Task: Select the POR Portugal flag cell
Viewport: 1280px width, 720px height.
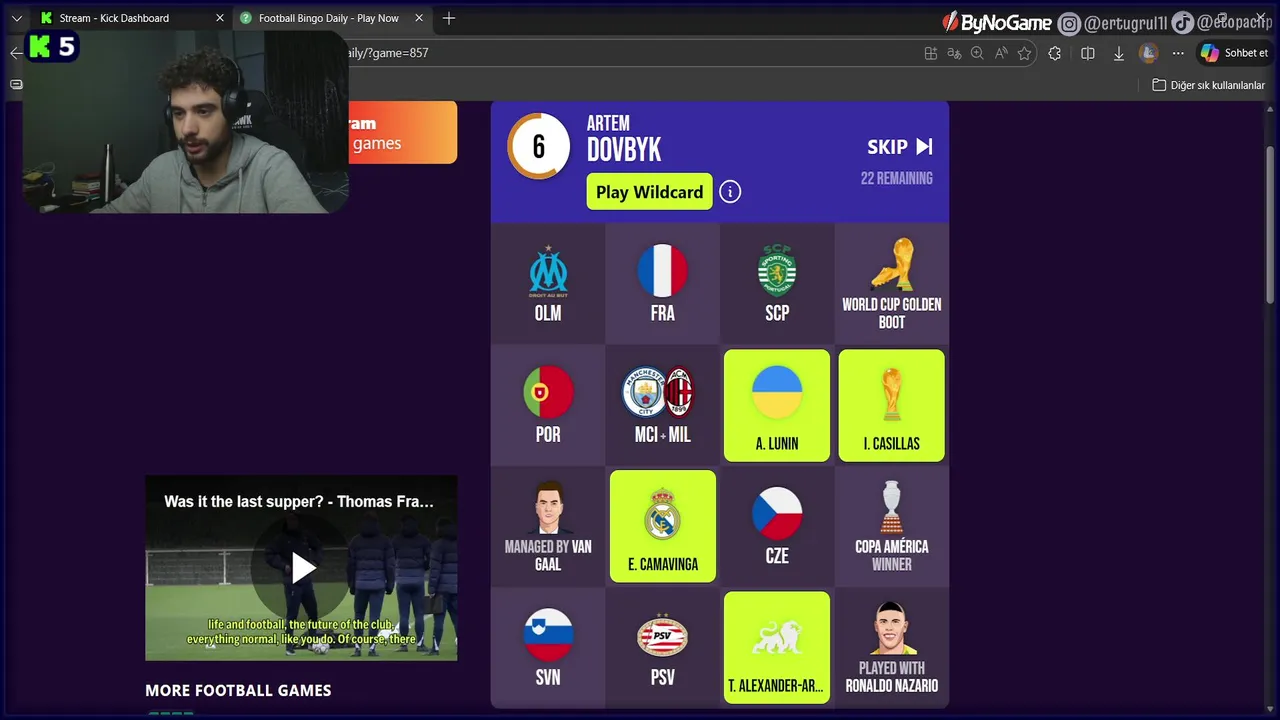Action: (x=548, y=405)
